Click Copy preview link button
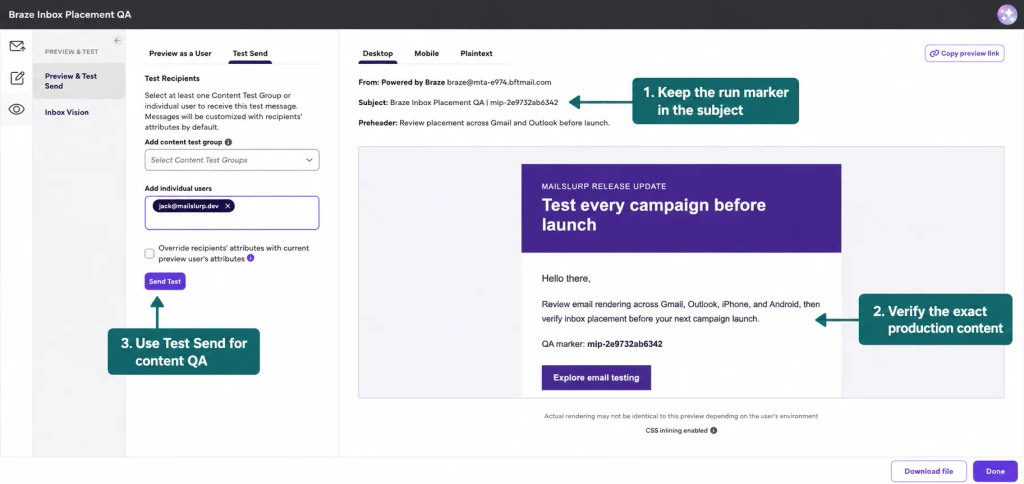Image resolution: width=1024 pixels, height=484 pixels. click(x=965, y=54)
